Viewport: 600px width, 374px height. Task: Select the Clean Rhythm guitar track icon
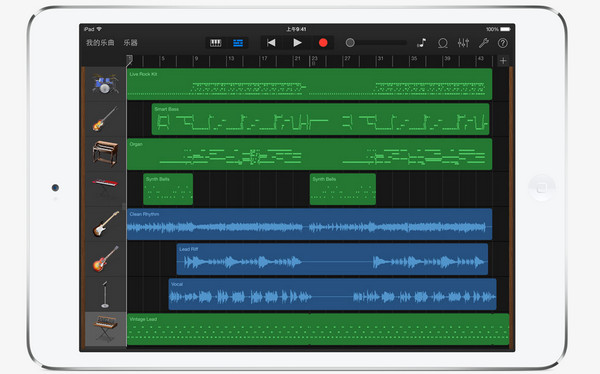(x=105, y=224)
